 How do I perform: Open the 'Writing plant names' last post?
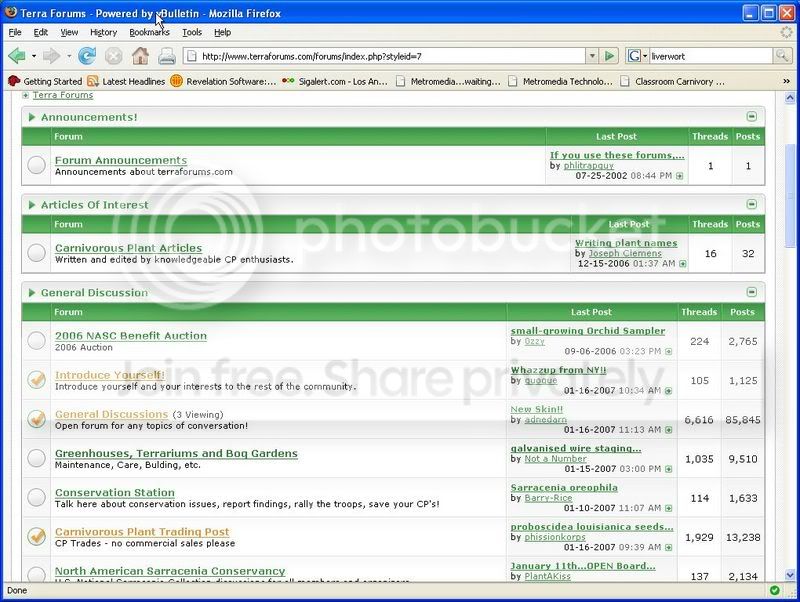pyautogui.click(x=626, y=243)
